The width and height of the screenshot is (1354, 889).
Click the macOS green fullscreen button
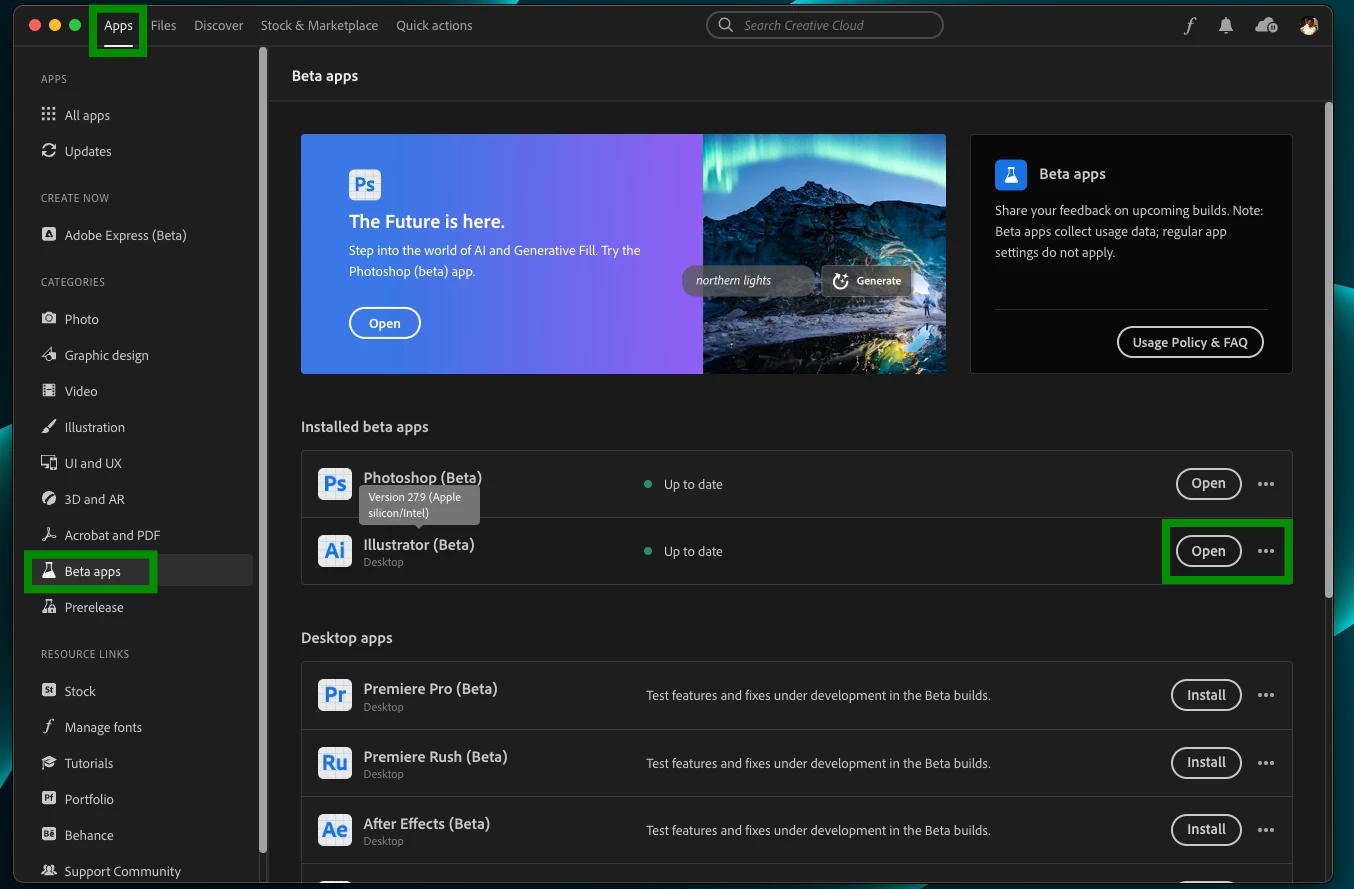point(75,25)
